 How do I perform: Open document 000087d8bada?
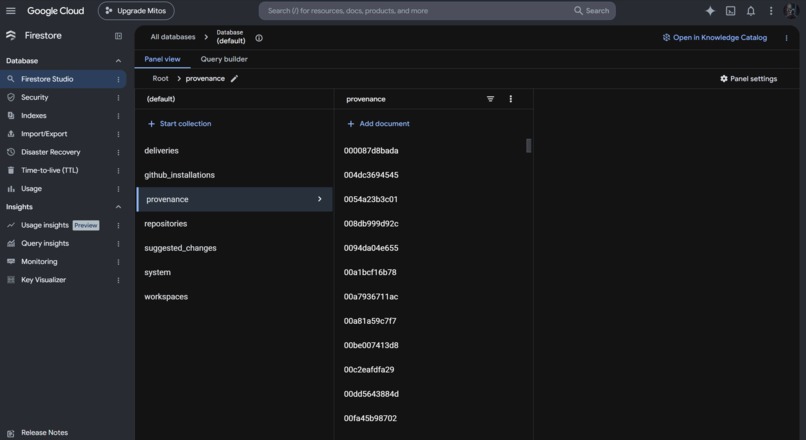(371, 151)
